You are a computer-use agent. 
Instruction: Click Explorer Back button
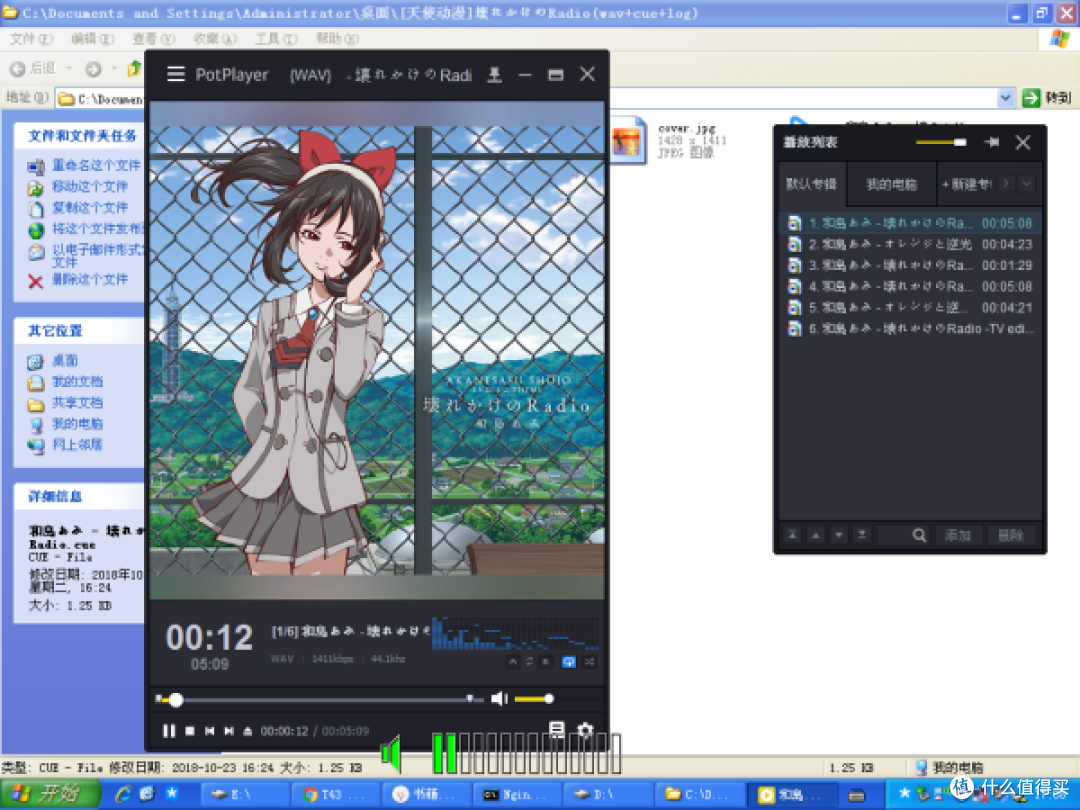click(32, 68)
